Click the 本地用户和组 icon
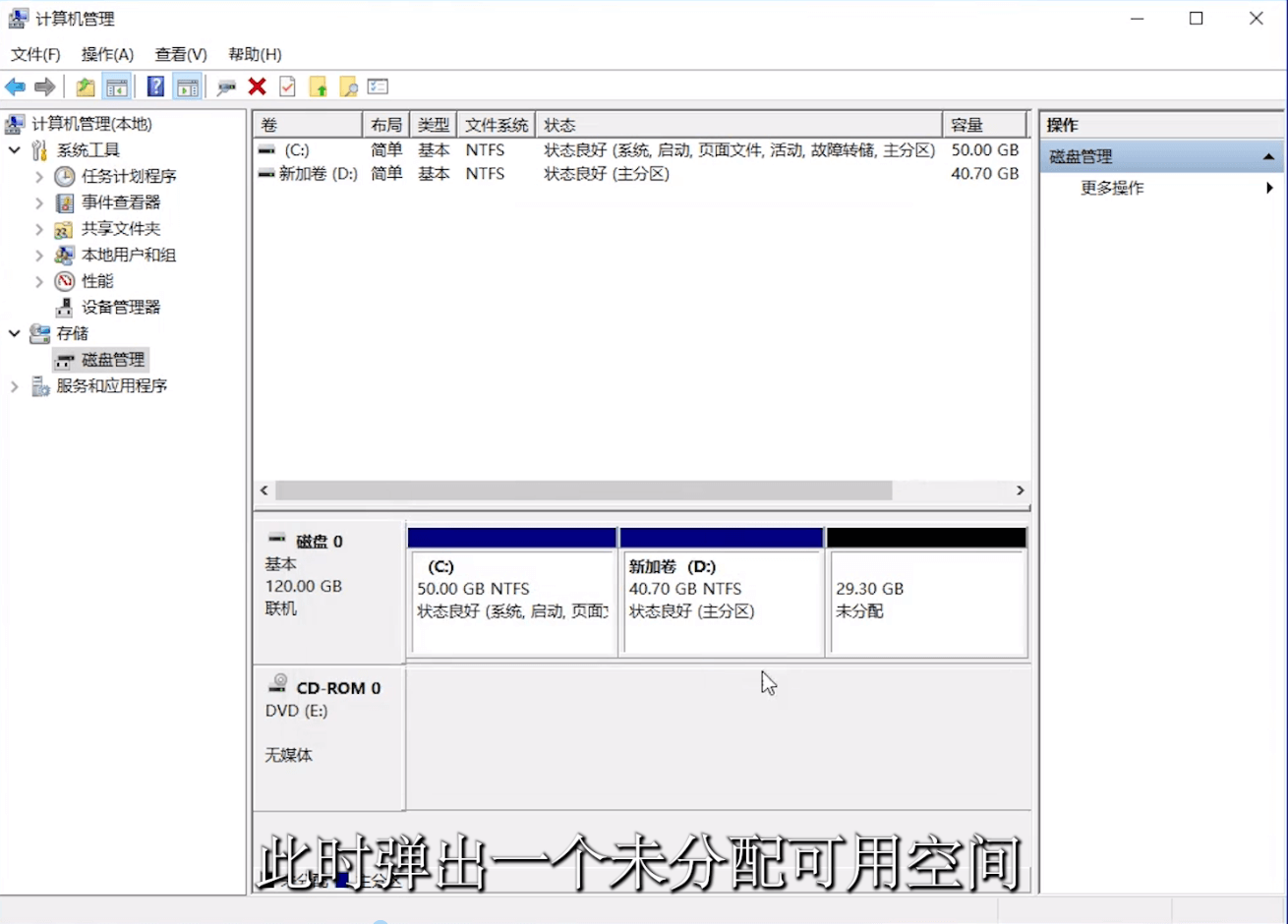 click(65, 255)
